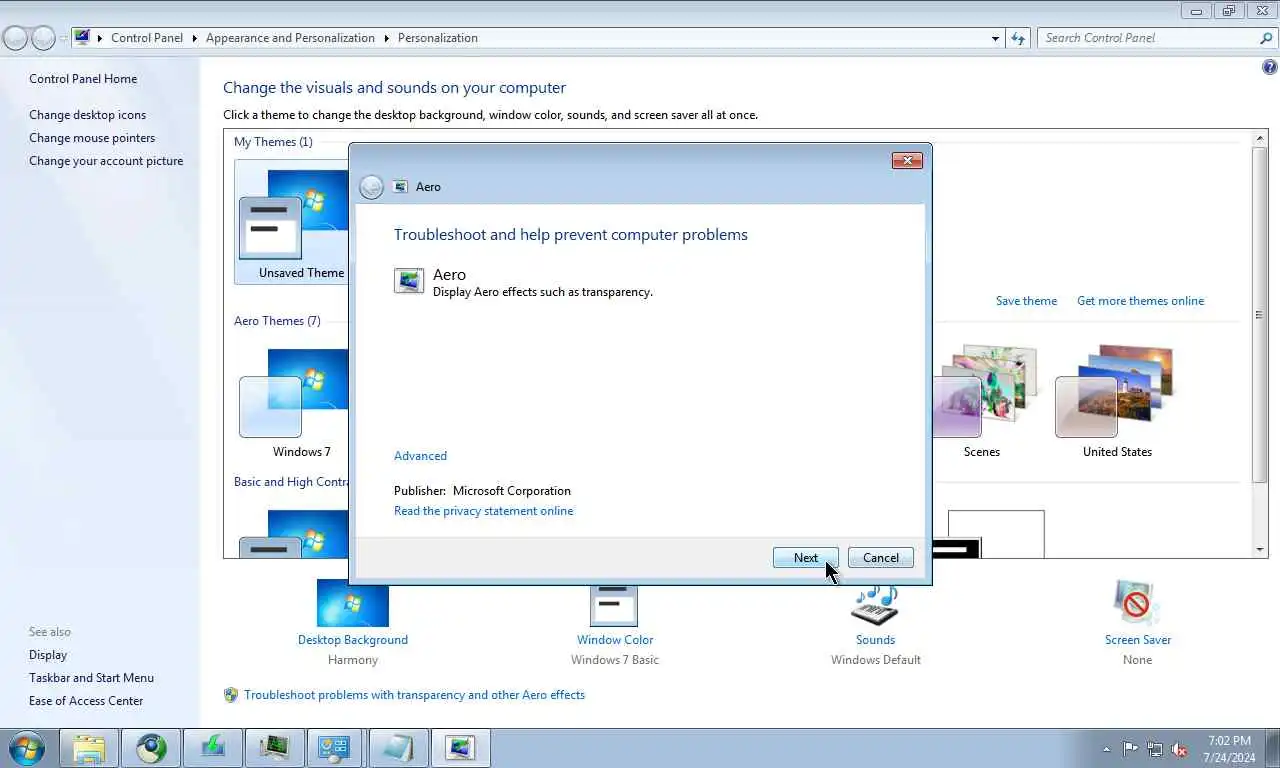
Task: Open network tray icon
Action: (x=1155, y=748)
